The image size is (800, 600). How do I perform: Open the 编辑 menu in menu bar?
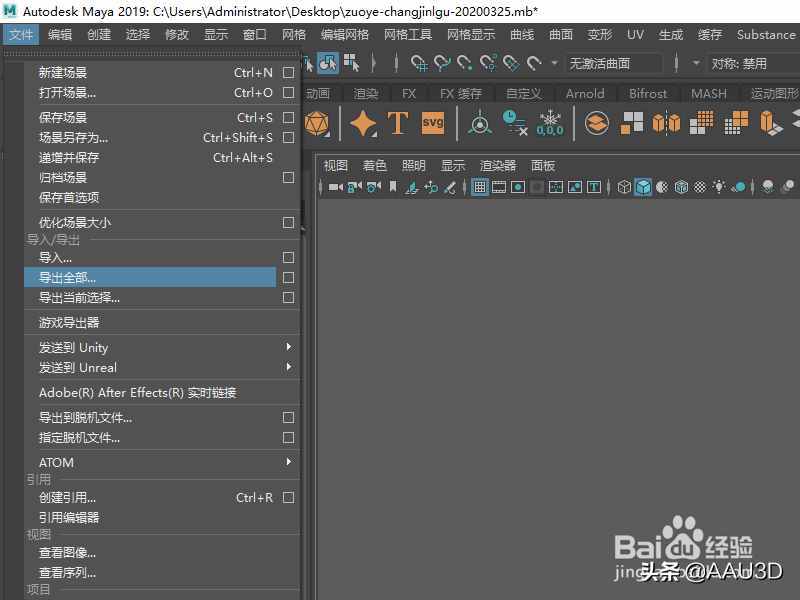tap(60, 35)
